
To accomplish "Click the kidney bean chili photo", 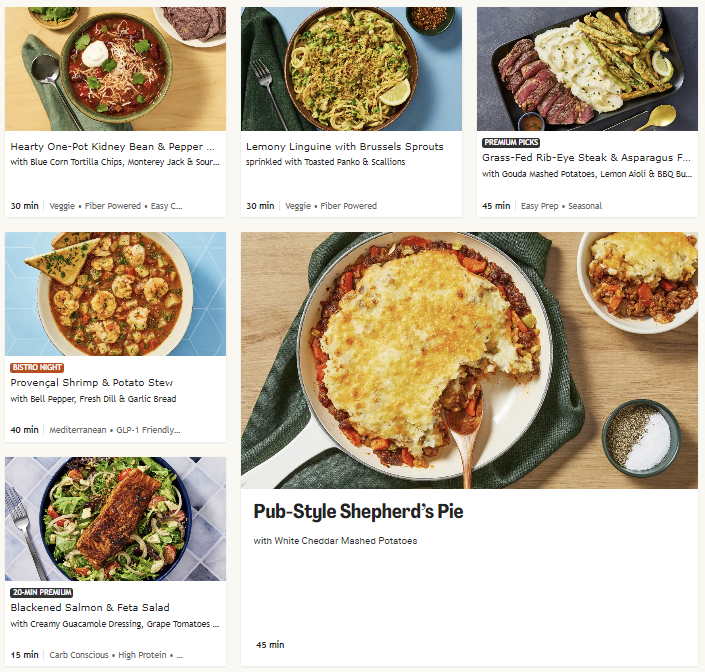I will tap(116, 69).
